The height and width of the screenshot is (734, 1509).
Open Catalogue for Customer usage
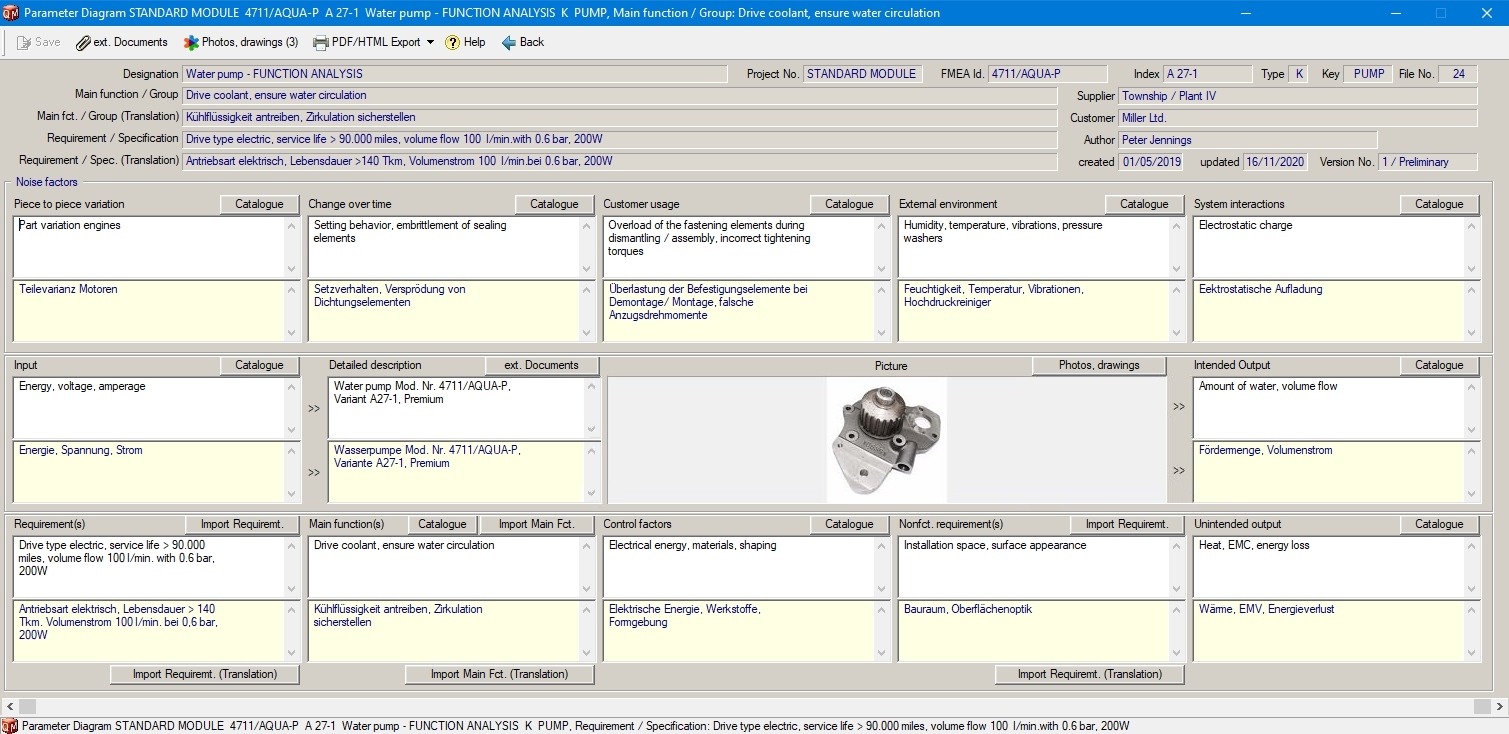[849, 204]
